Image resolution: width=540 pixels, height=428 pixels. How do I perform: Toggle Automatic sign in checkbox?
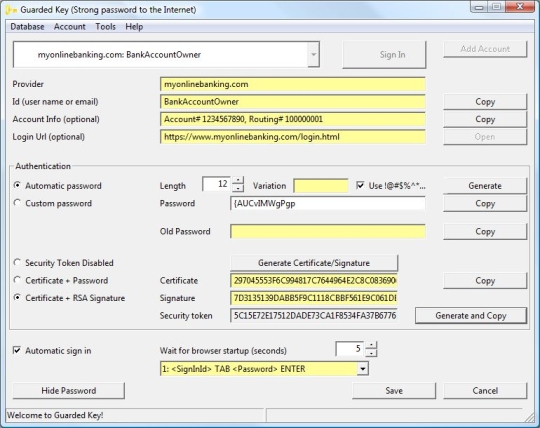pos(17,351)
